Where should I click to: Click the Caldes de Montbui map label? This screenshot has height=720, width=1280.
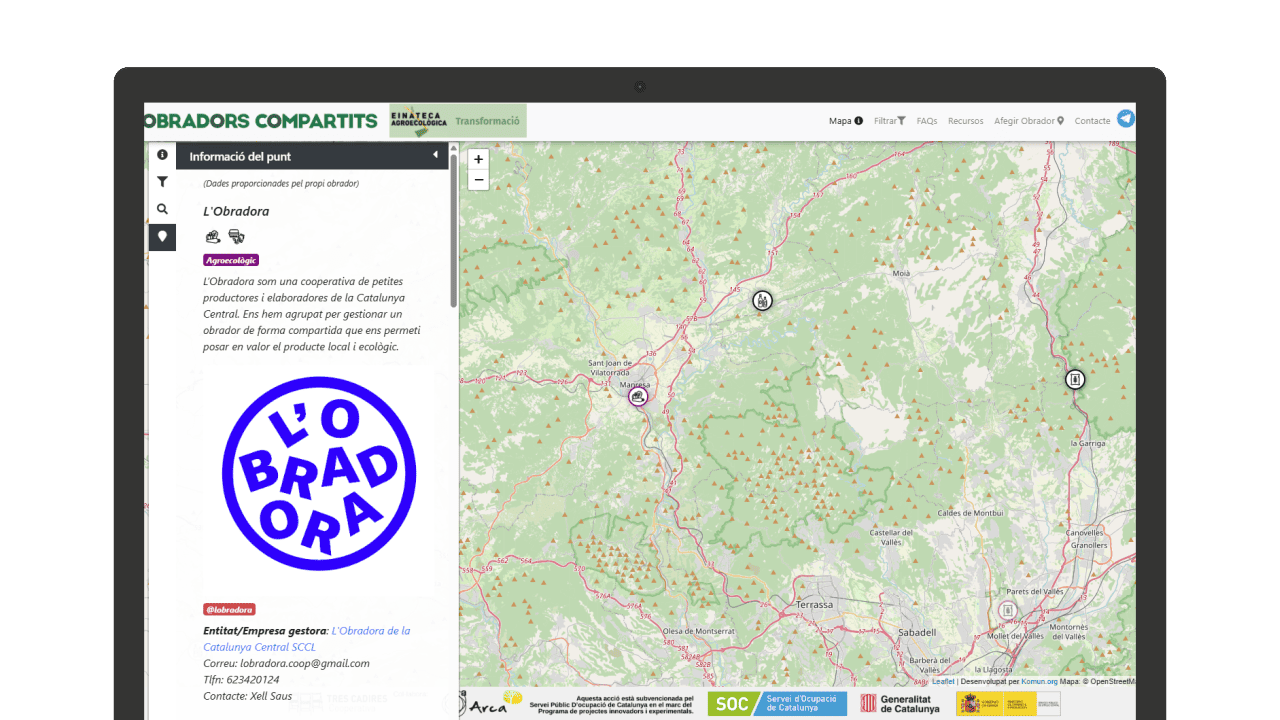click(970, 513)
